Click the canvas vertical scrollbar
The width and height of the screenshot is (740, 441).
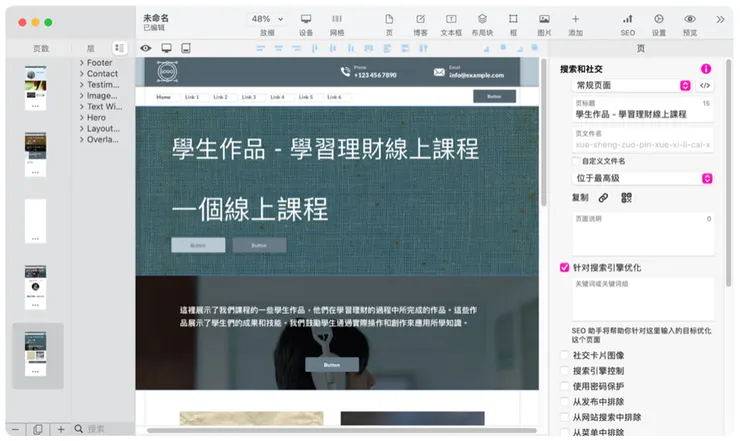pyautogui.click(x=543, y=132)
